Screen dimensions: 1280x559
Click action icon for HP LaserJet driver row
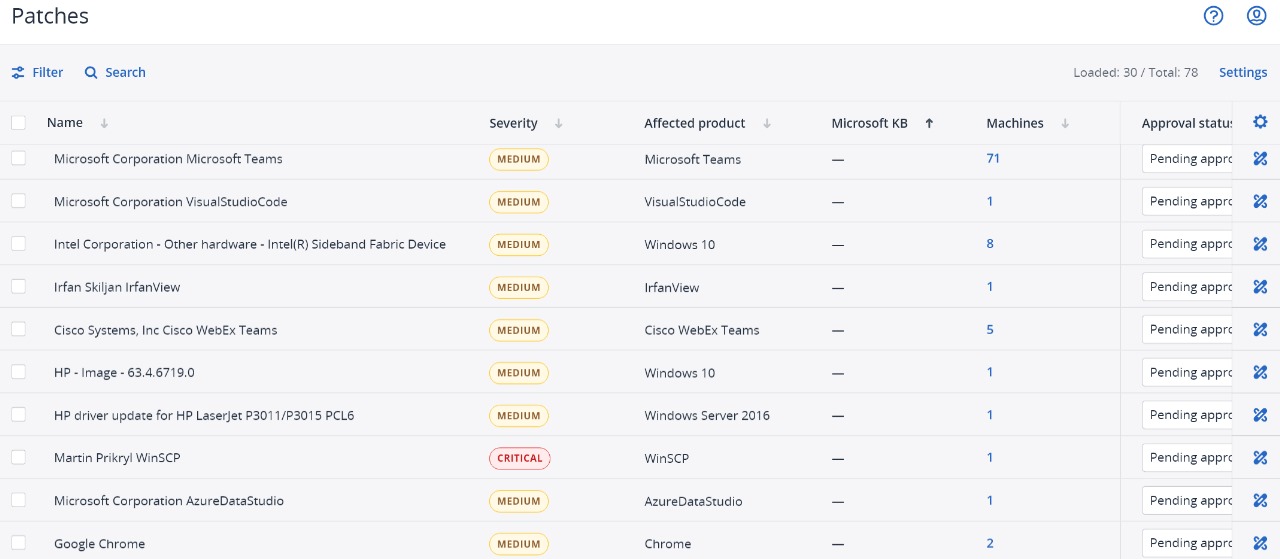[x=1260, y=415]
